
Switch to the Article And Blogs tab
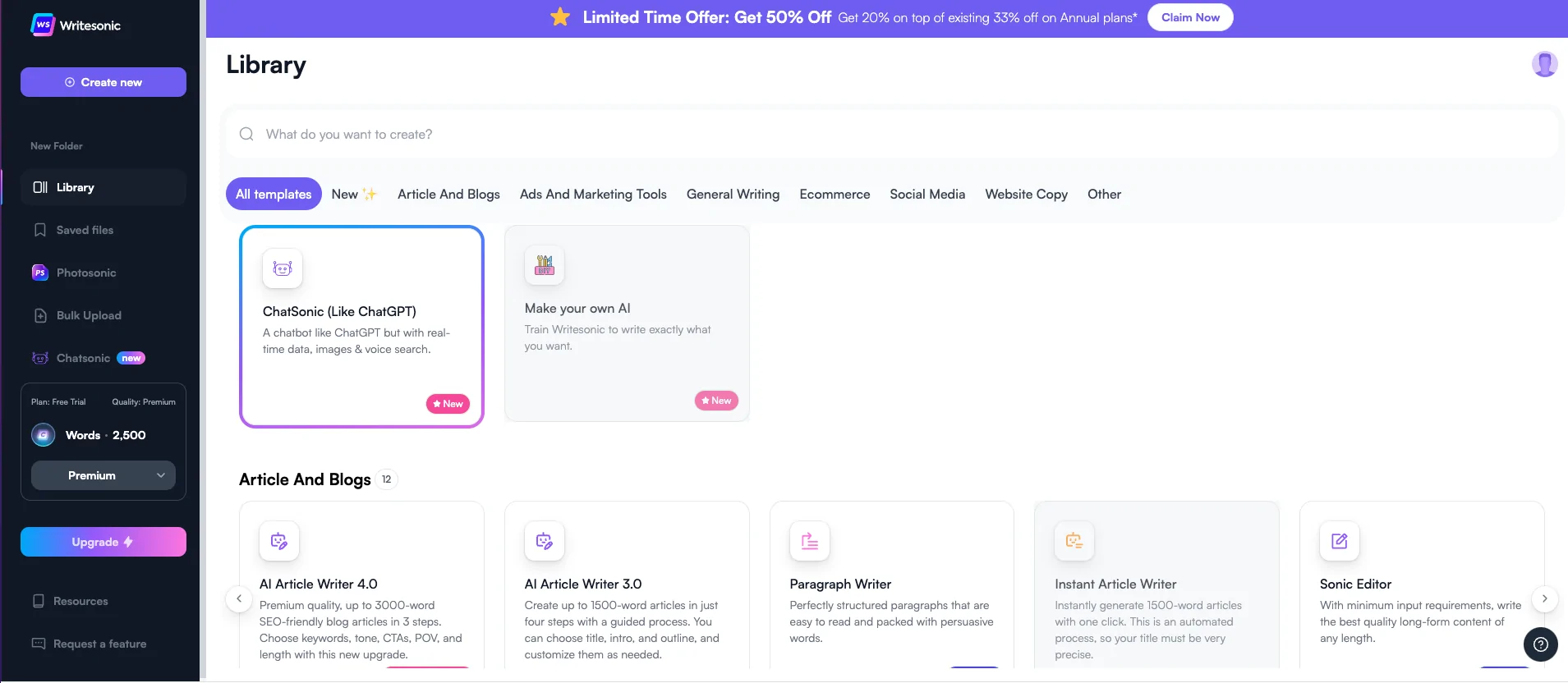click(x=448, y=195)
